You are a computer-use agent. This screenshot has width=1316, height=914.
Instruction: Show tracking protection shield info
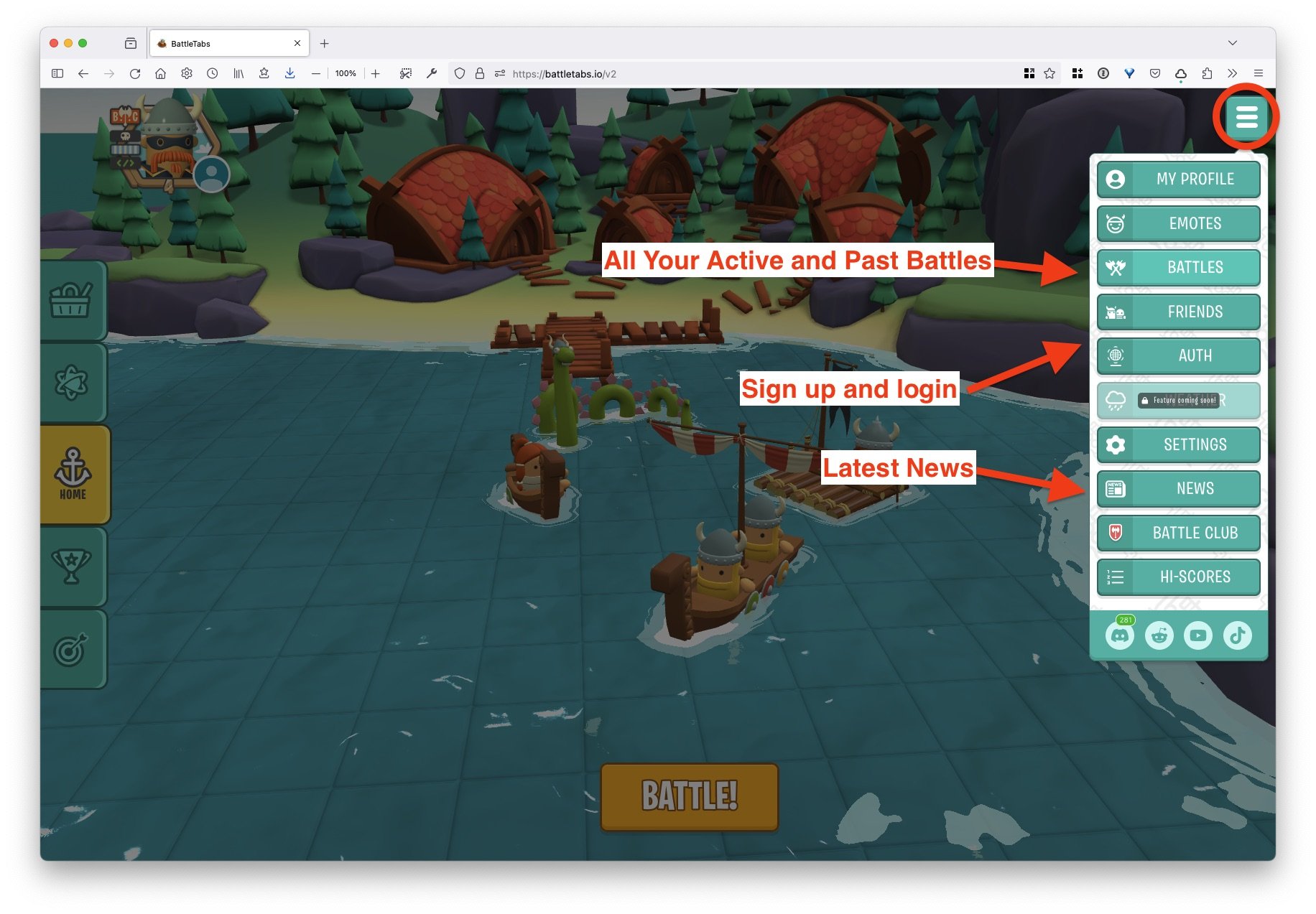click(x=460, y=73)
